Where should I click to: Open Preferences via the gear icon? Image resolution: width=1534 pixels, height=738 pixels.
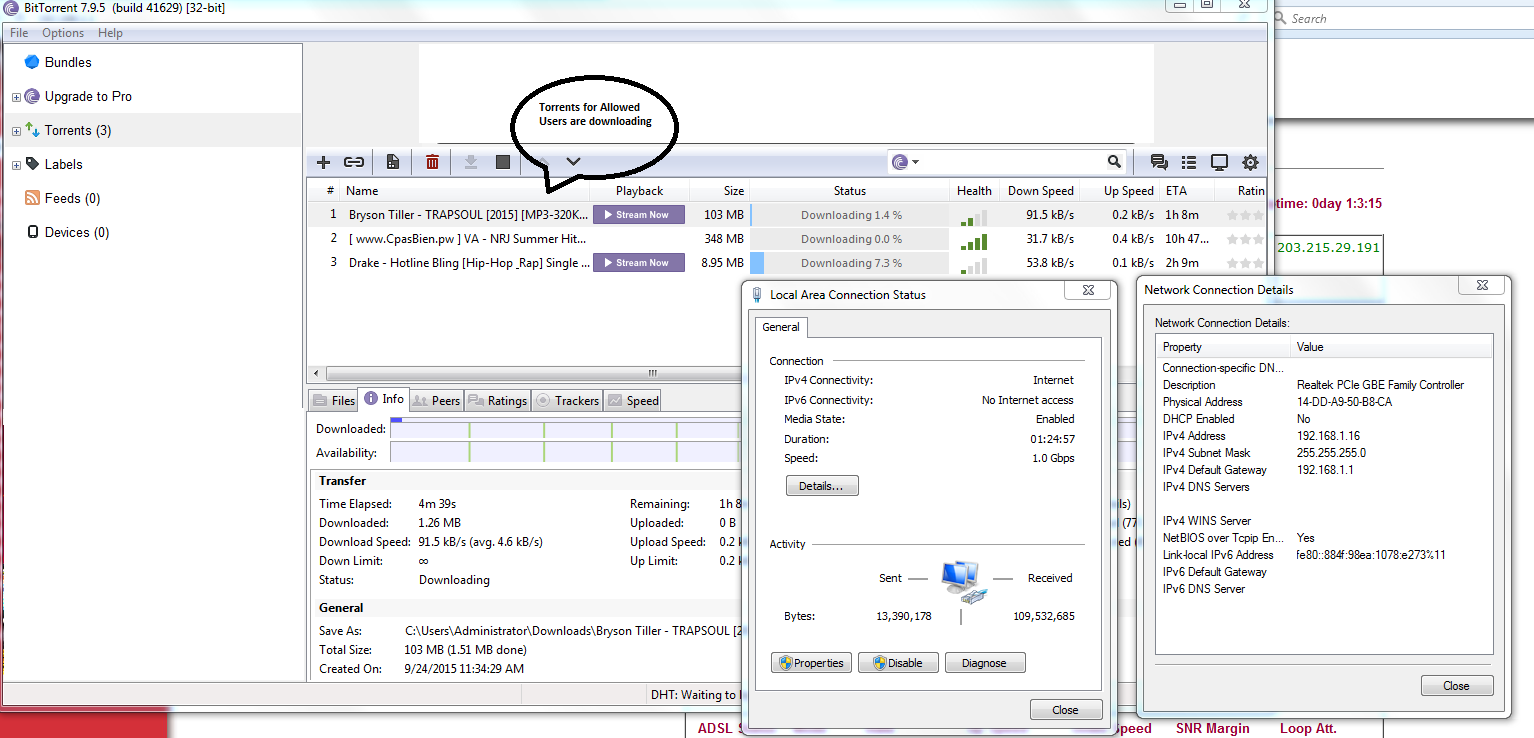click(1250, 162)
